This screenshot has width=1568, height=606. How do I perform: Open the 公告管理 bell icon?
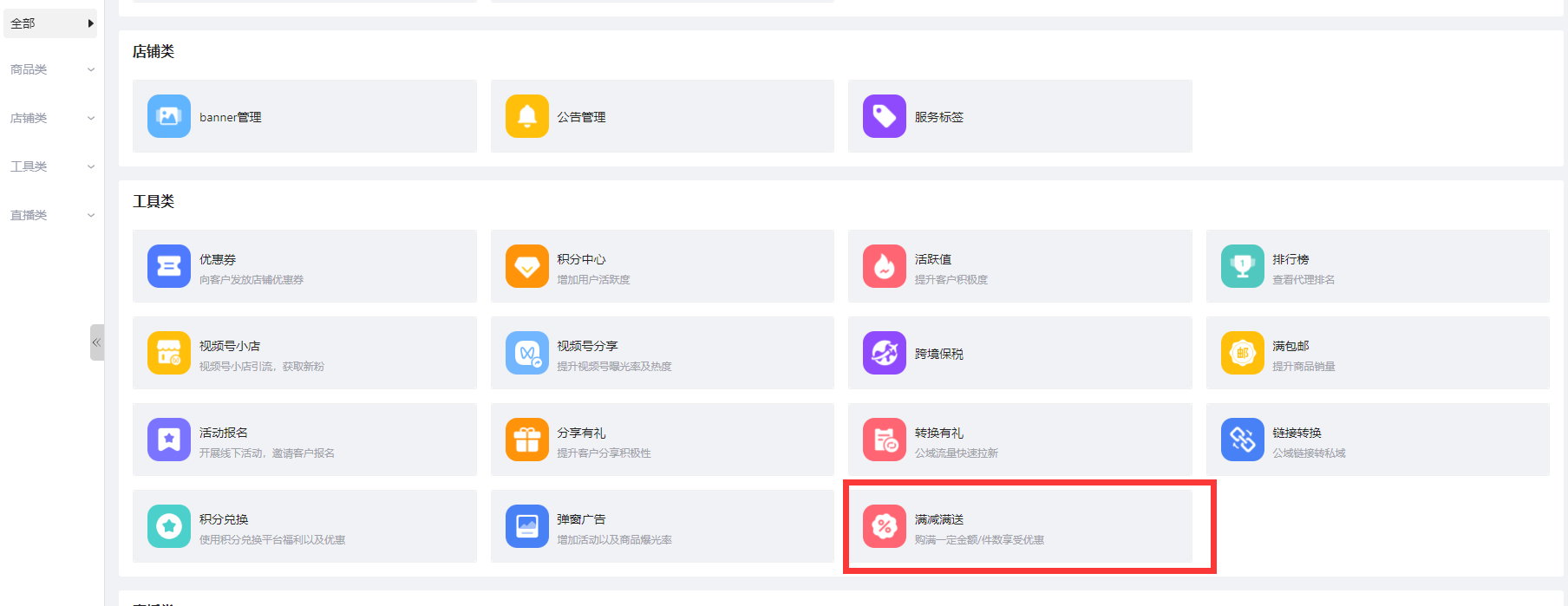coord(526,116)
